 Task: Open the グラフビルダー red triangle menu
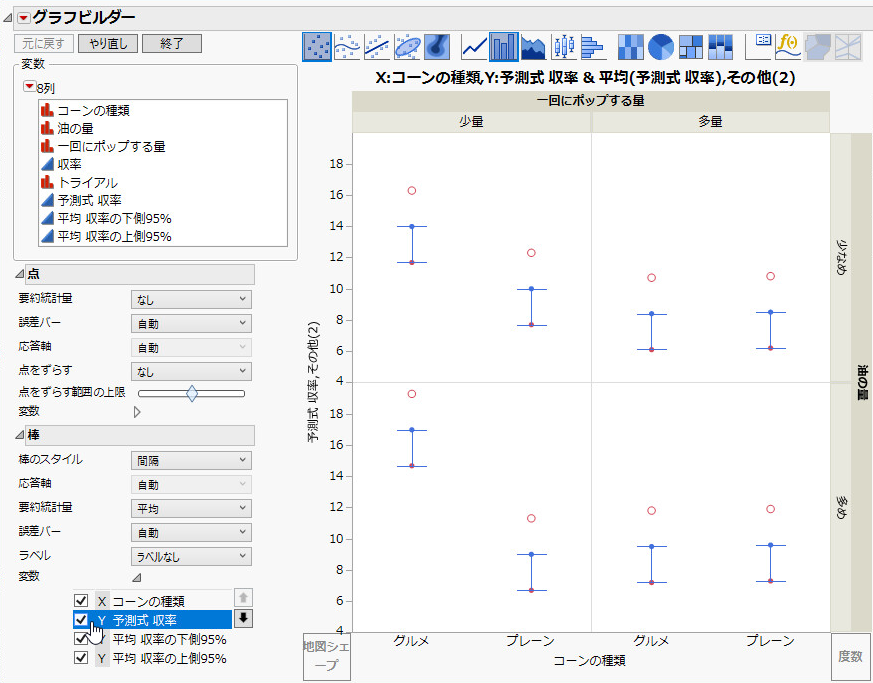coord(23,18)
